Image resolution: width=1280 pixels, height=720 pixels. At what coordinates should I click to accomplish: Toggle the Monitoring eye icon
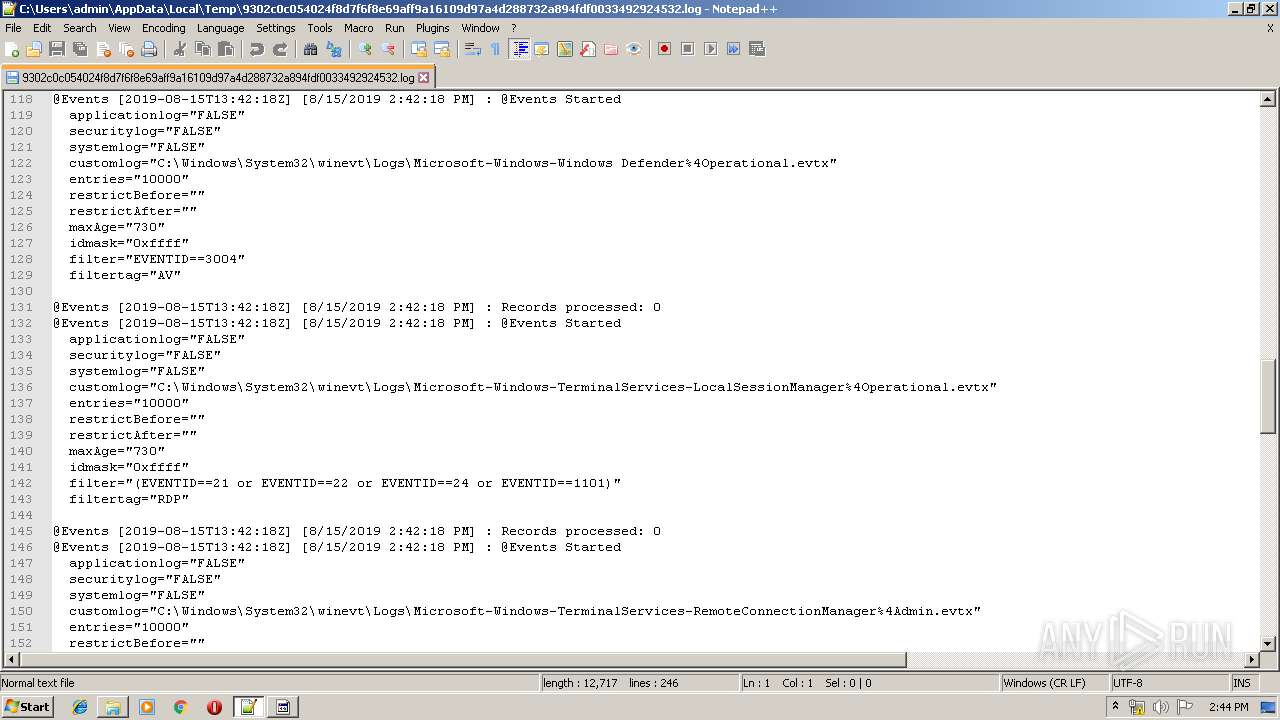(x=634, y=49)
